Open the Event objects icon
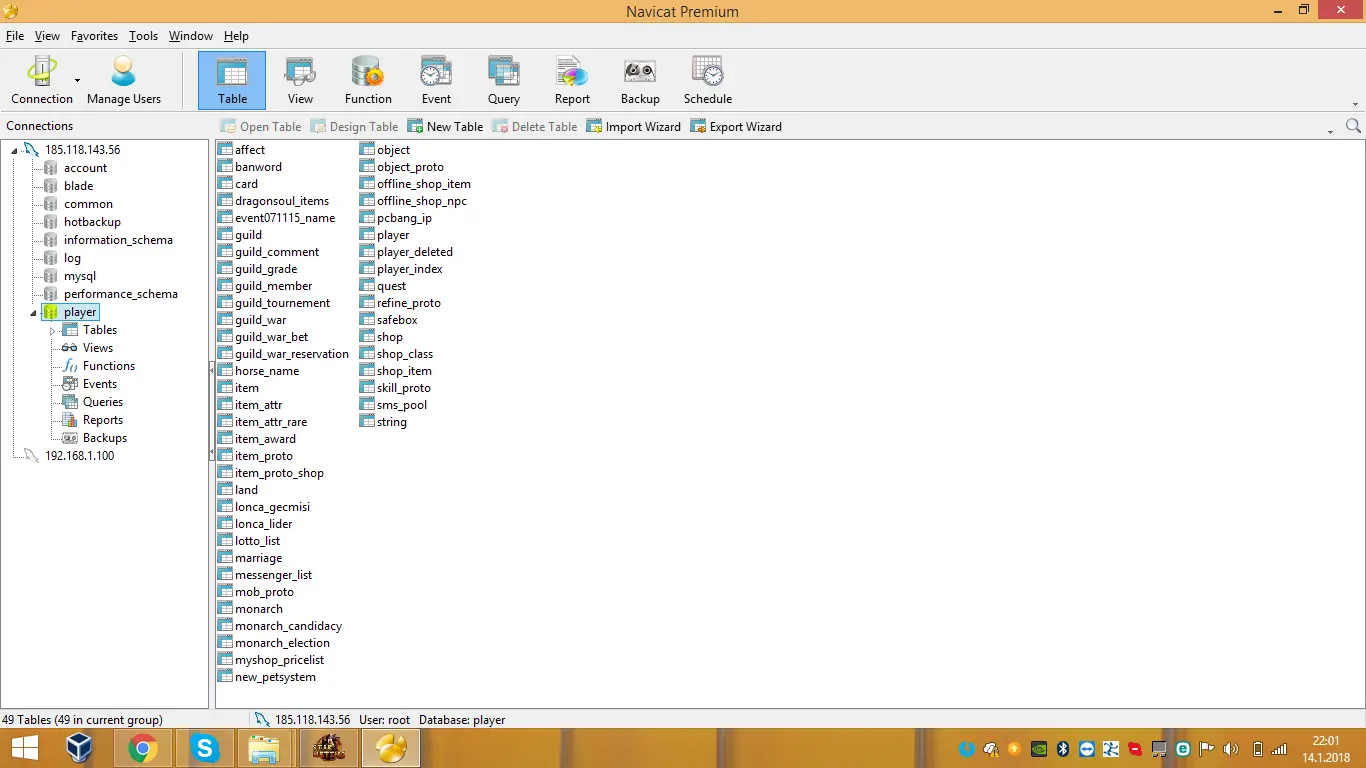1366x768 pixels. point(436,80)
